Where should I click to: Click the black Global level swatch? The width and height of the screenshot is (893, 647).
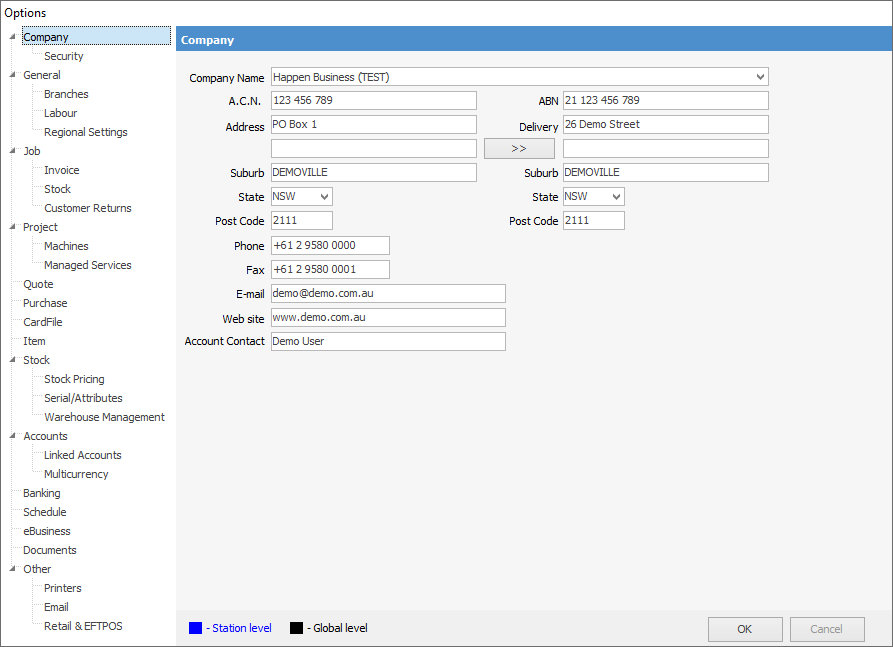coord(296,628)
